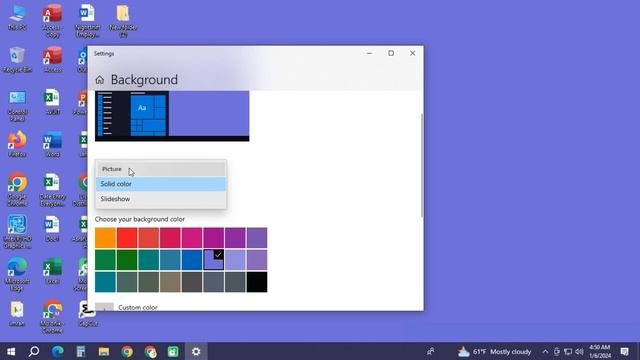Viewport: 640px width, 360px height.
Task: Maximize the Settings window
Action: click(x=391, y=53)
